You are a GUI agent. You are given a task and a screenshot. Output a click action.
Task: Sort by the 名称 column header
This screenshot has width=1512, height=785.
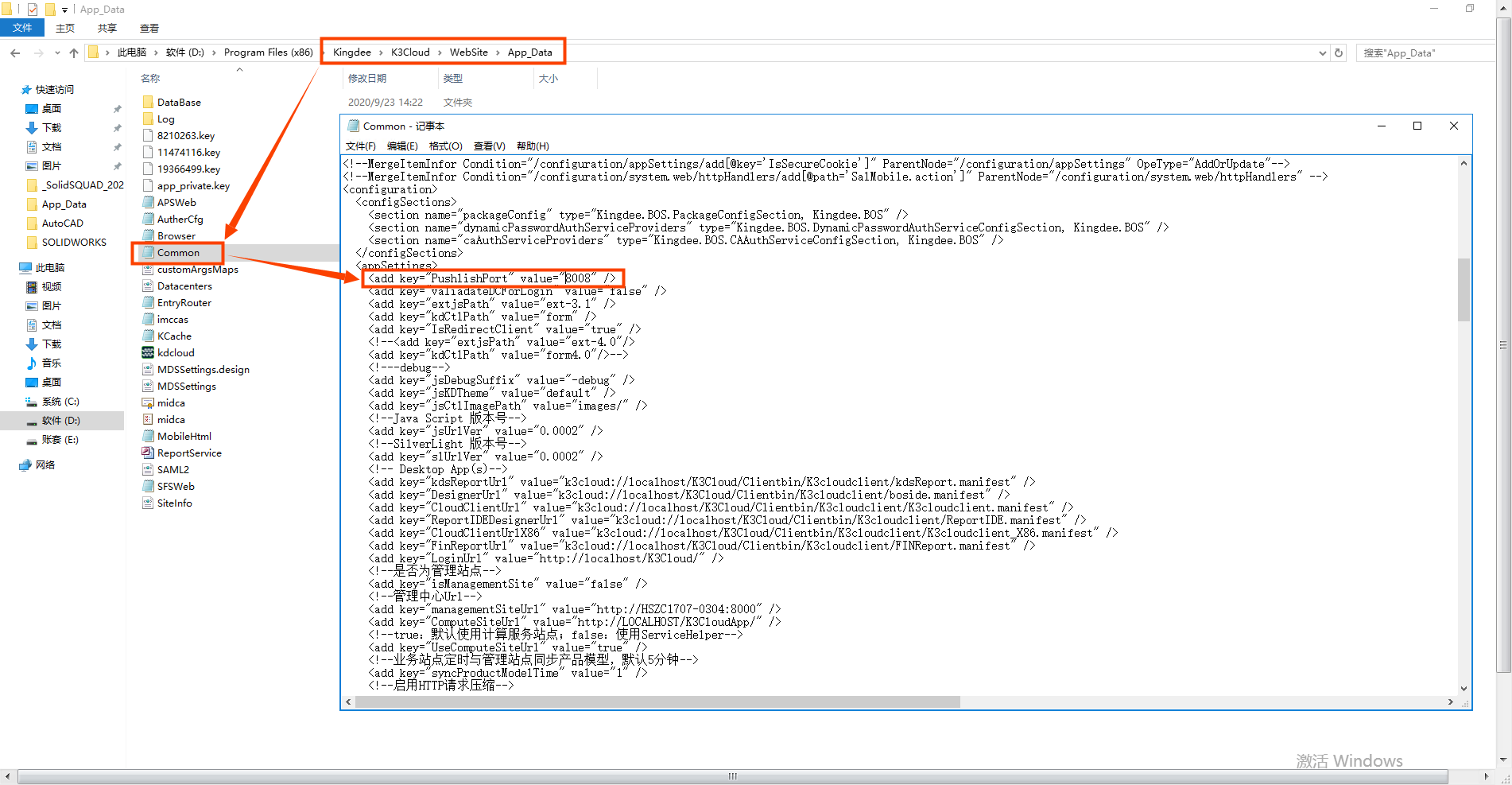point(150,78)
